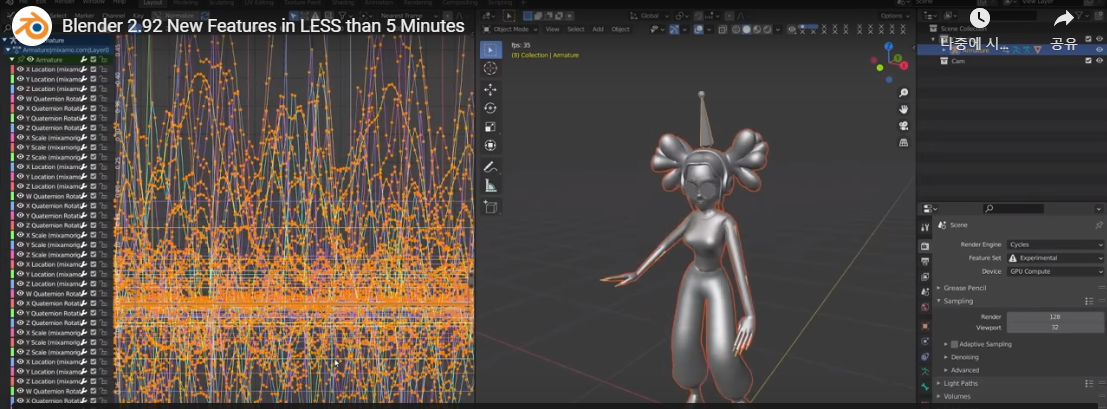This screenshot has width=1107, height=409.
Task: Toggle X-ray in the viewport header
Action: (723, 29)
